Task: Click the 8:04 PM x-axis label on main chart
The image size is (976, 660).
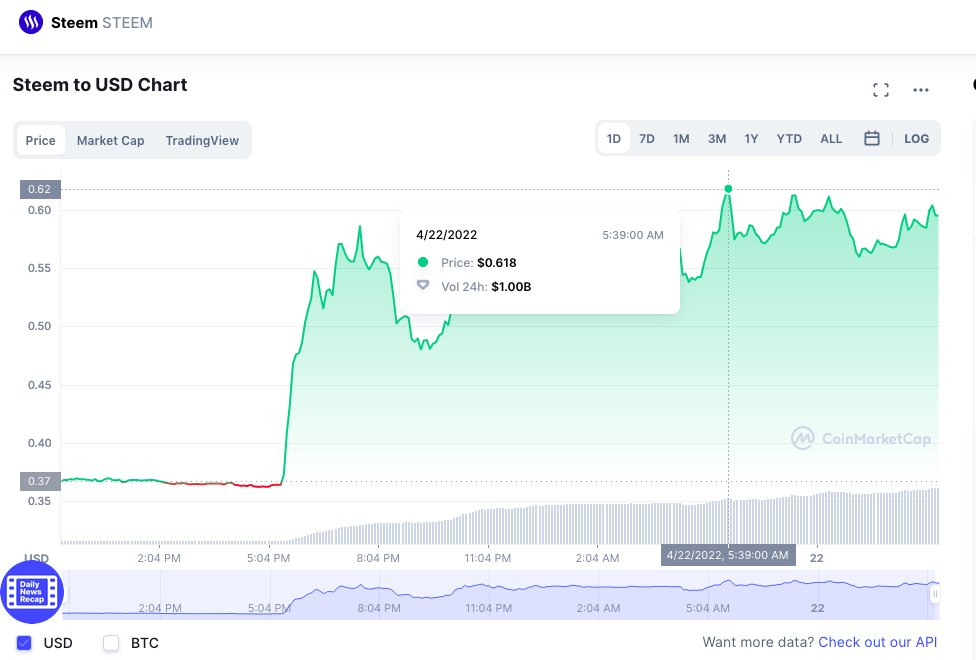Action: [378, 558]
